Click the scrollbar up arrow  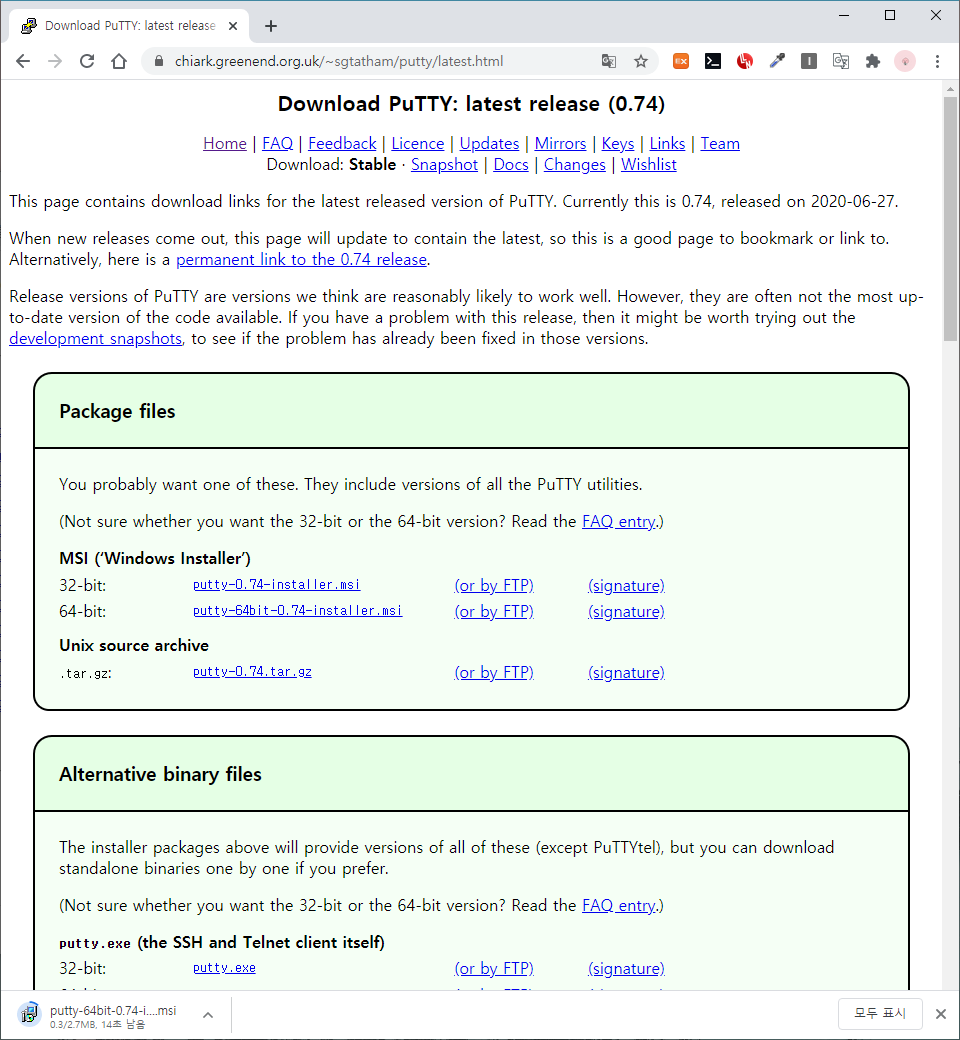coord(951,89)
